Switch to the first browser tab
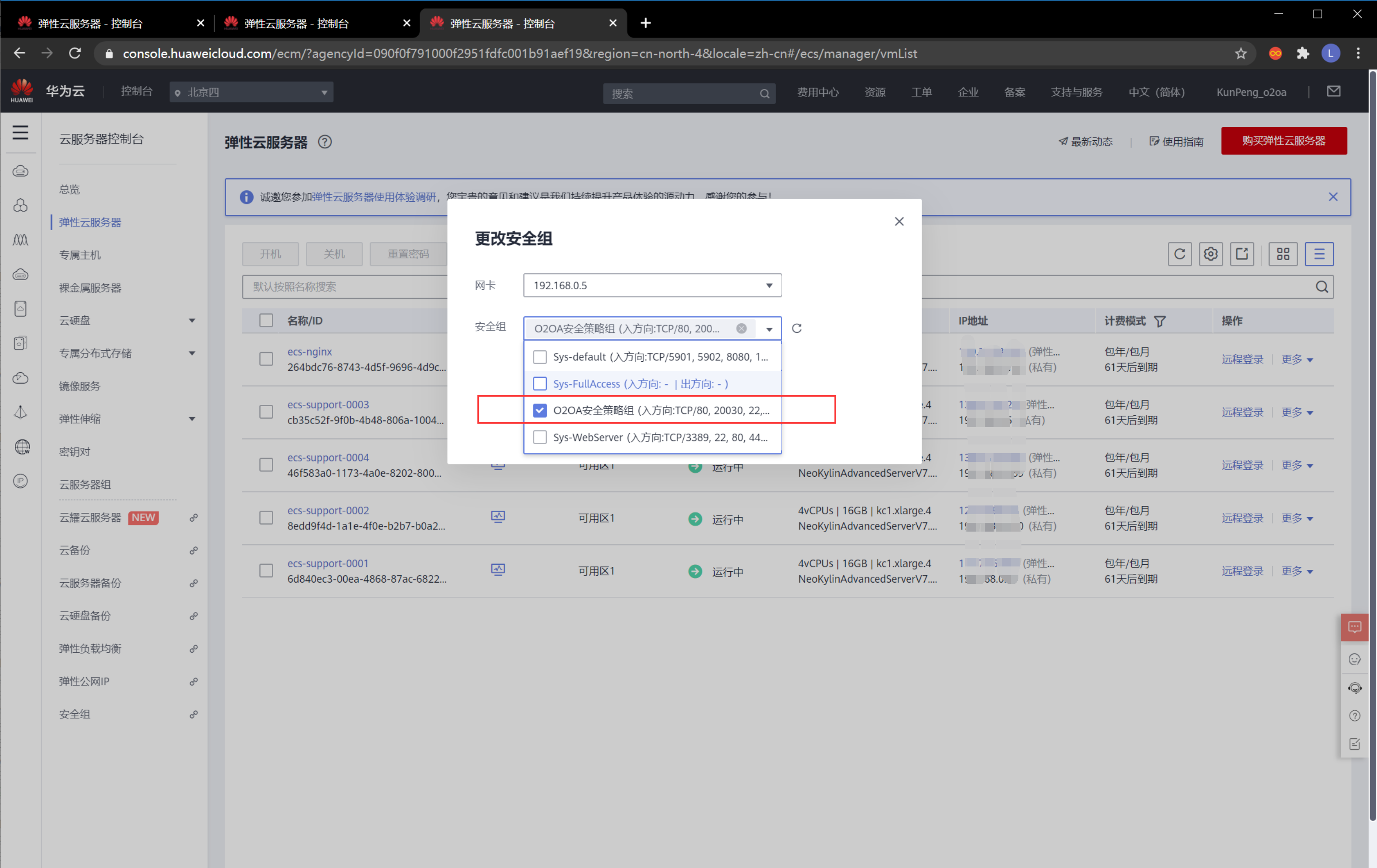 pos(109,23)
